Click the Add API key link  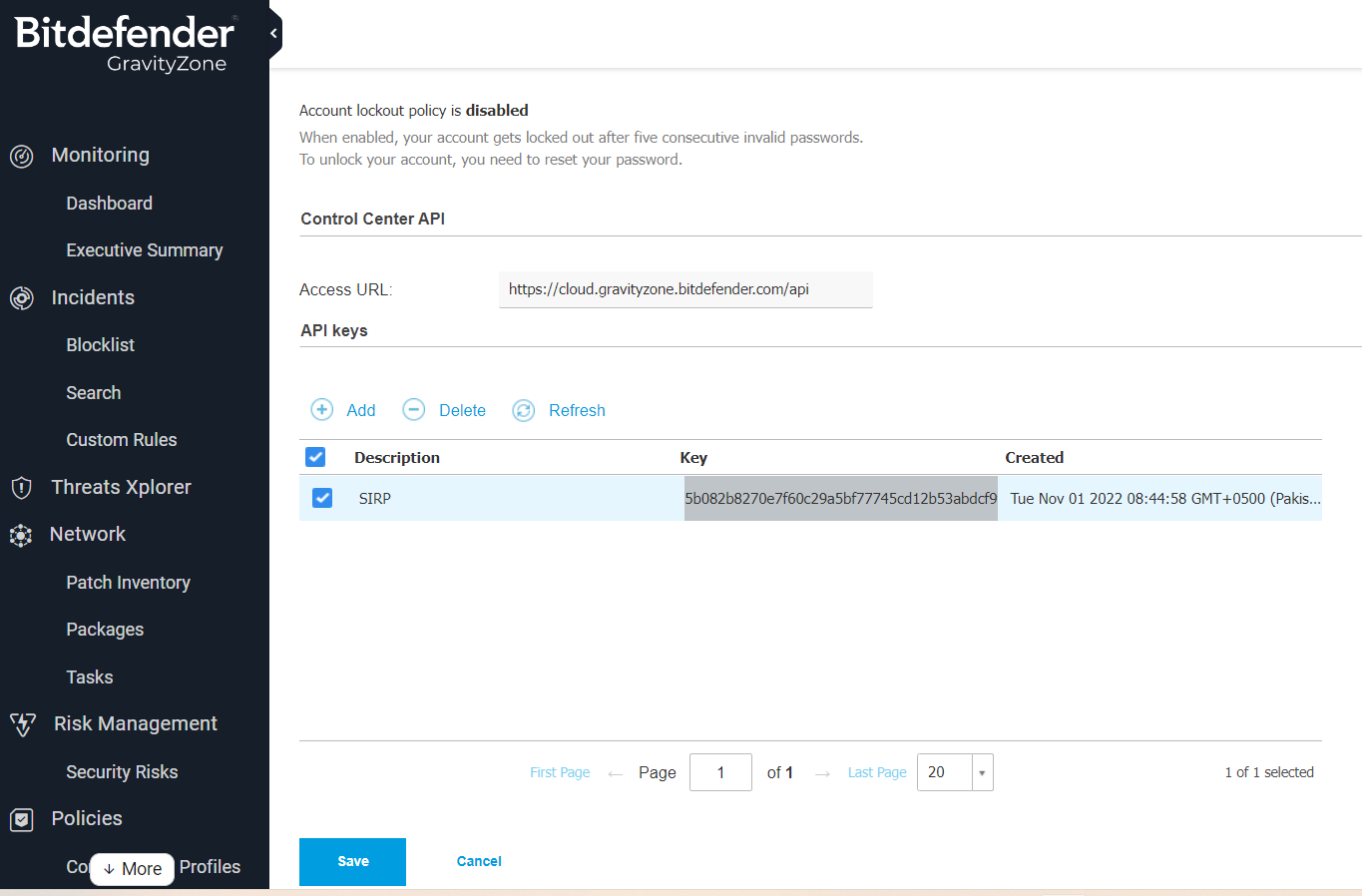pyautogui.click(x=361, y=410)
